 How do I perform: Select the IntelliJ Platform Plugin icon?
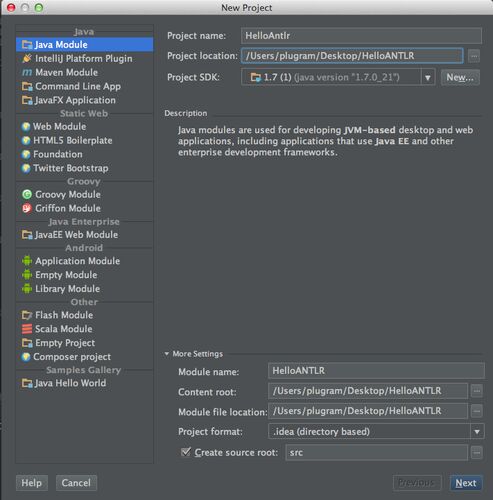point(27,59)
